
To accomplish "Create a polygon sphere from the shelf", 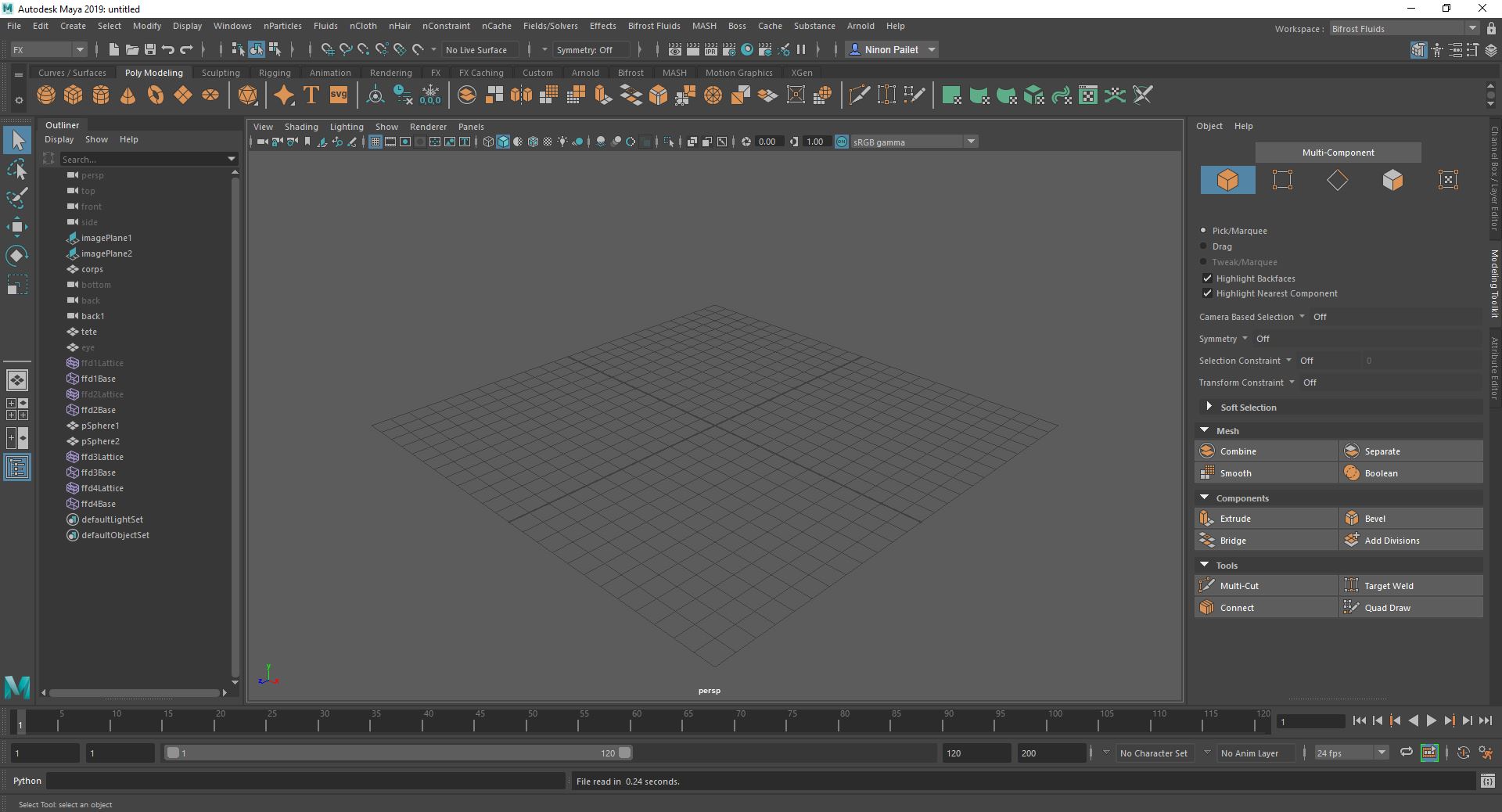I will tap(46, 95).
